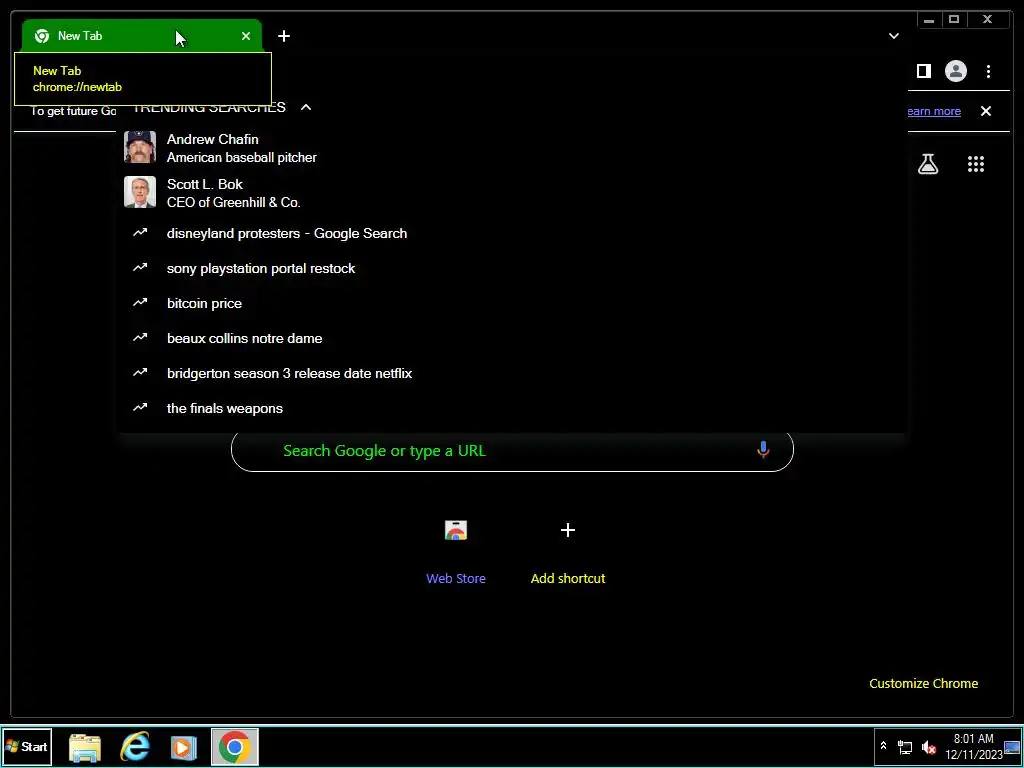Open network status tray icon
The width and height of the screenshot is (1024, 768).
[905, 746]
